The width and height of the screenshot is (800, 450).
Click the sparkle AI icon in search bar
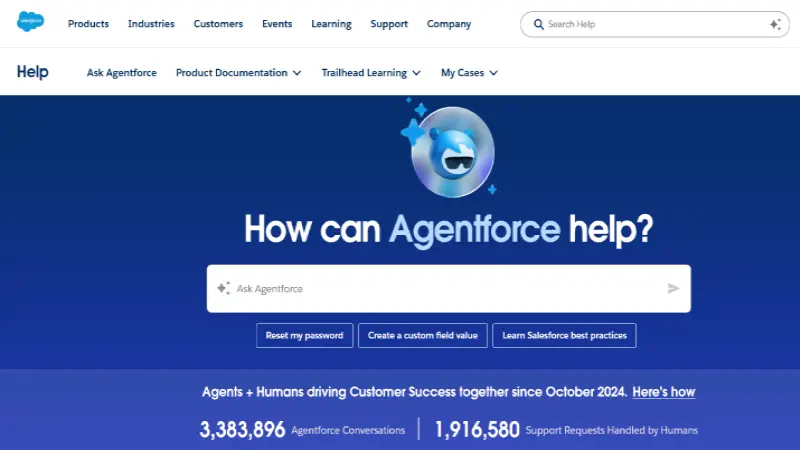pos(775,24)
